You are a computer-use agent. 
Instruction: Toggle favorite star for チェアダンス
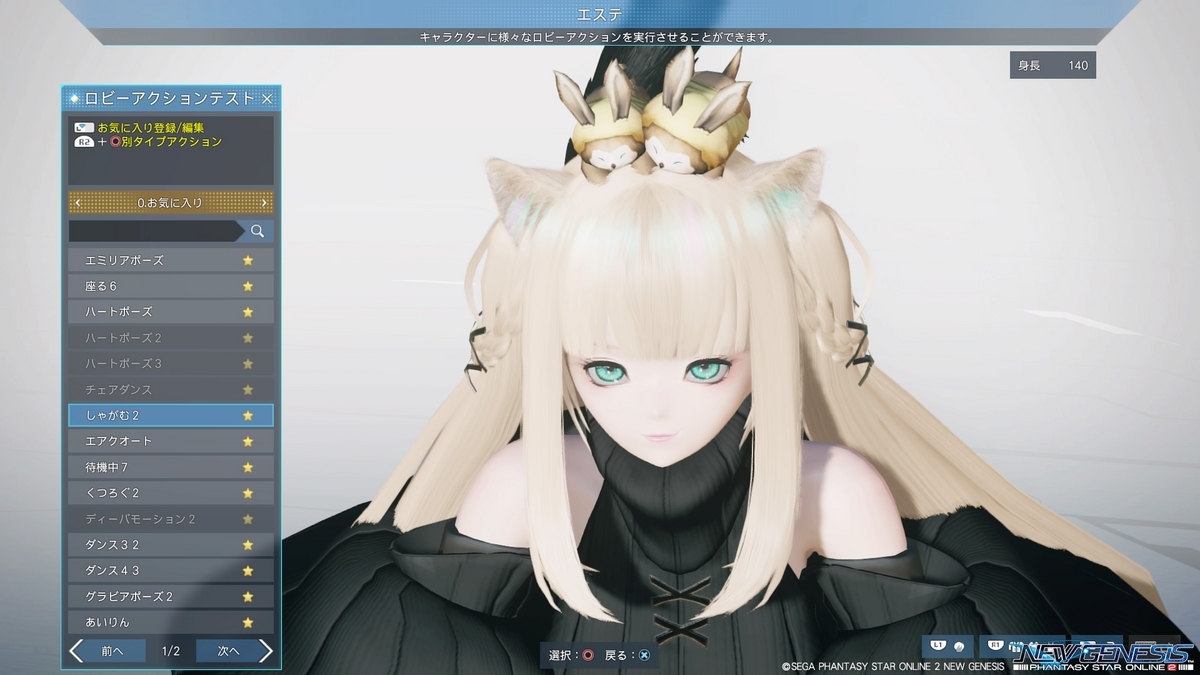(x=248, y=390)
